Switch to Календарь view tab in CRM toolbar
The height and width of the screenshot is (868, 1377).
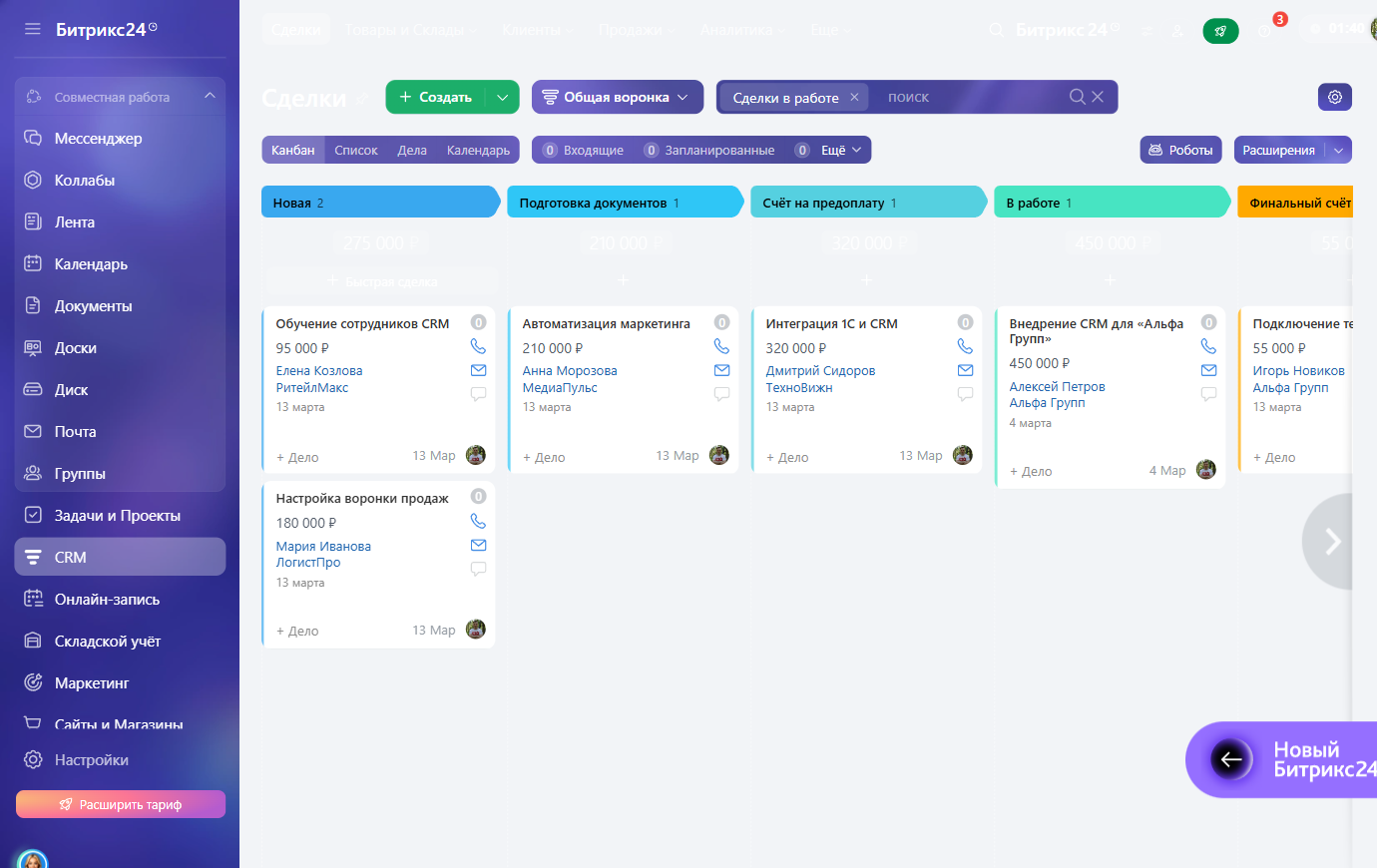[x=478, y=150]
